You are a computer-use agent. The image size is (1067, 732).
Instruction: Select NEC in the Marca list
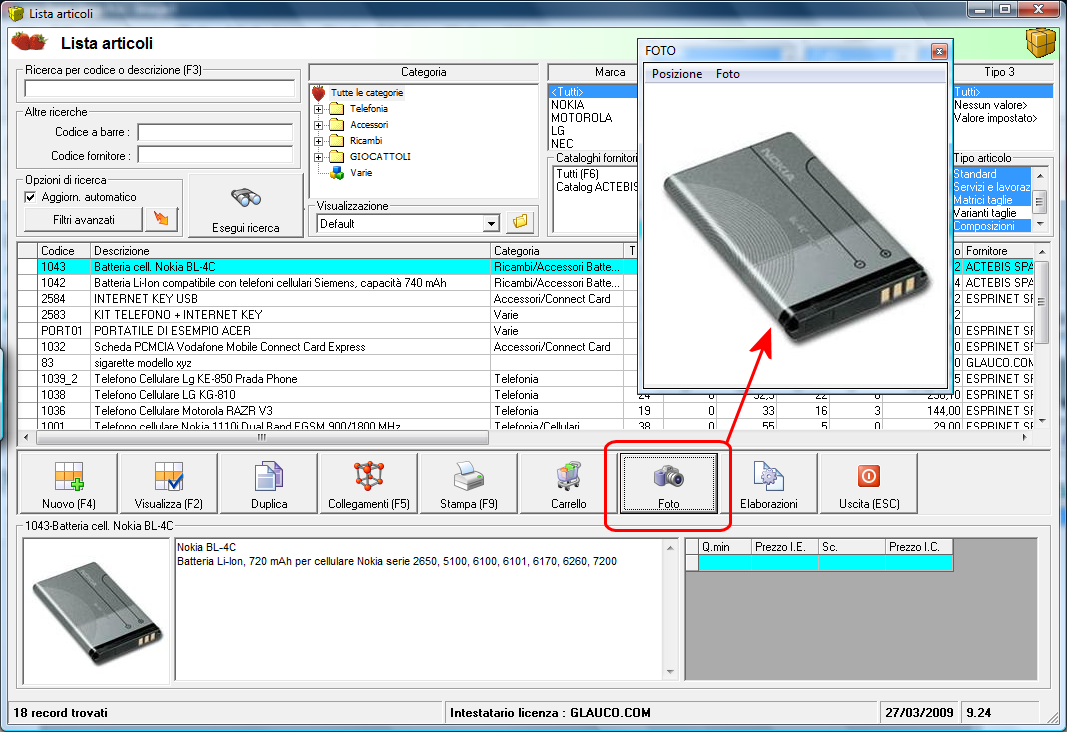point(562,144)
